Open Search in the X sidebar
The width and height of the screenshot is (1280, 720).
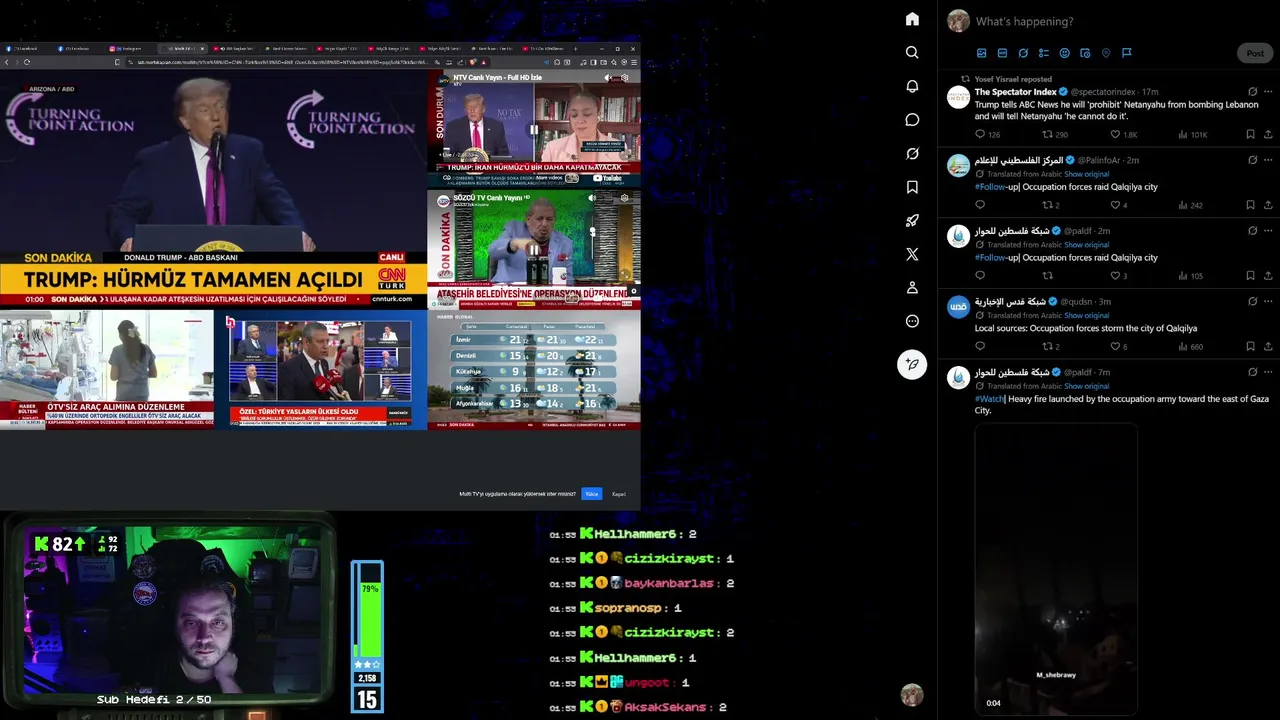[x=912, y=52]
